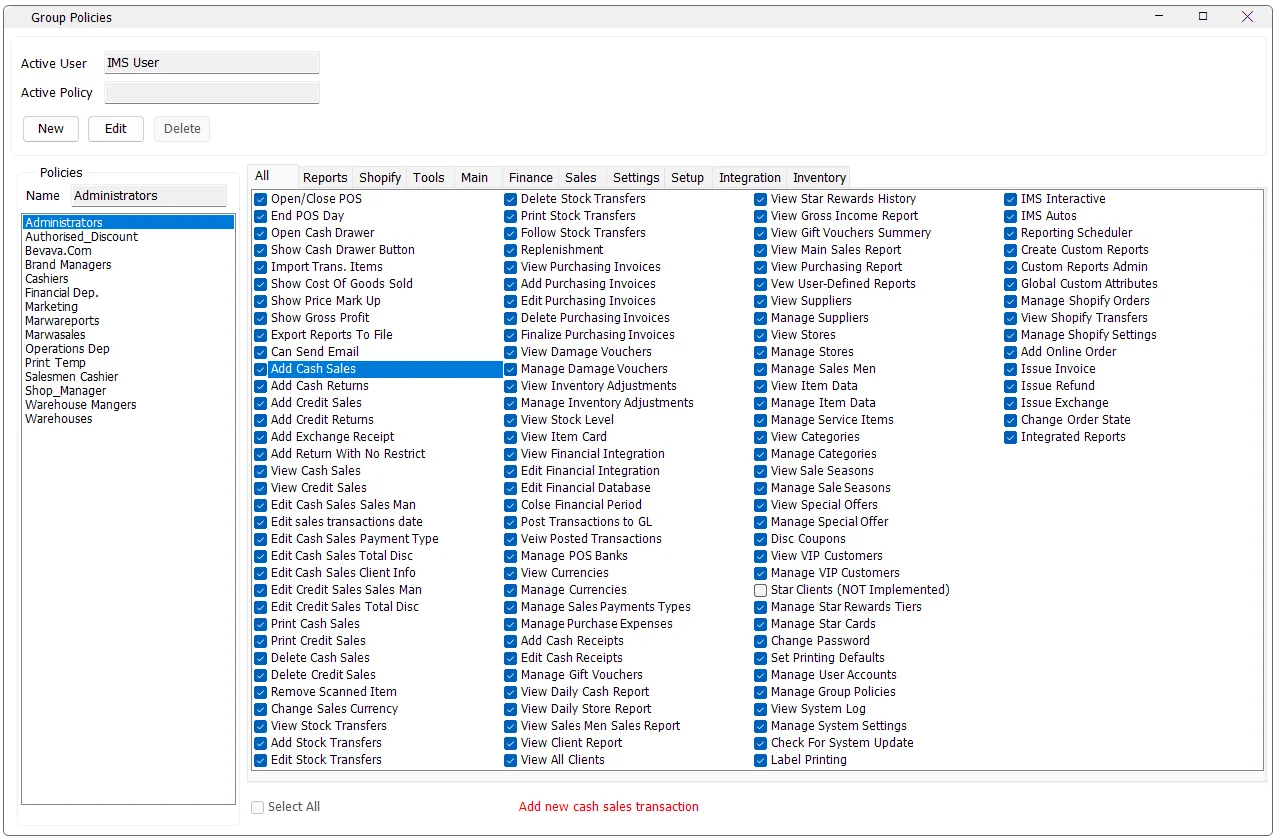Select the Marwasales policy
The height and width of the screenshot is (838, 1274).
click(x=129, y=335)
